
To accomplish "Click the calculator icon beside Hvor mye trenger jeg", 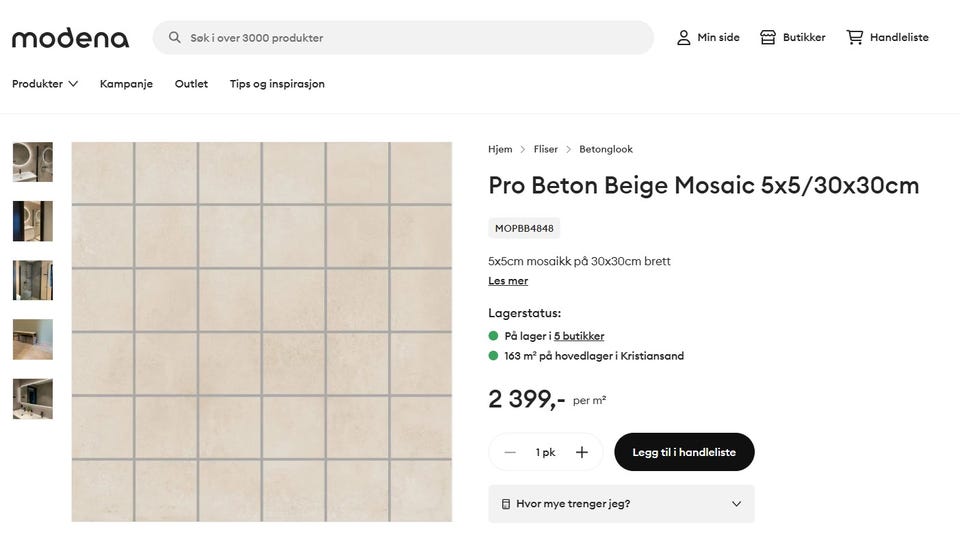I will tap(506, 504).
